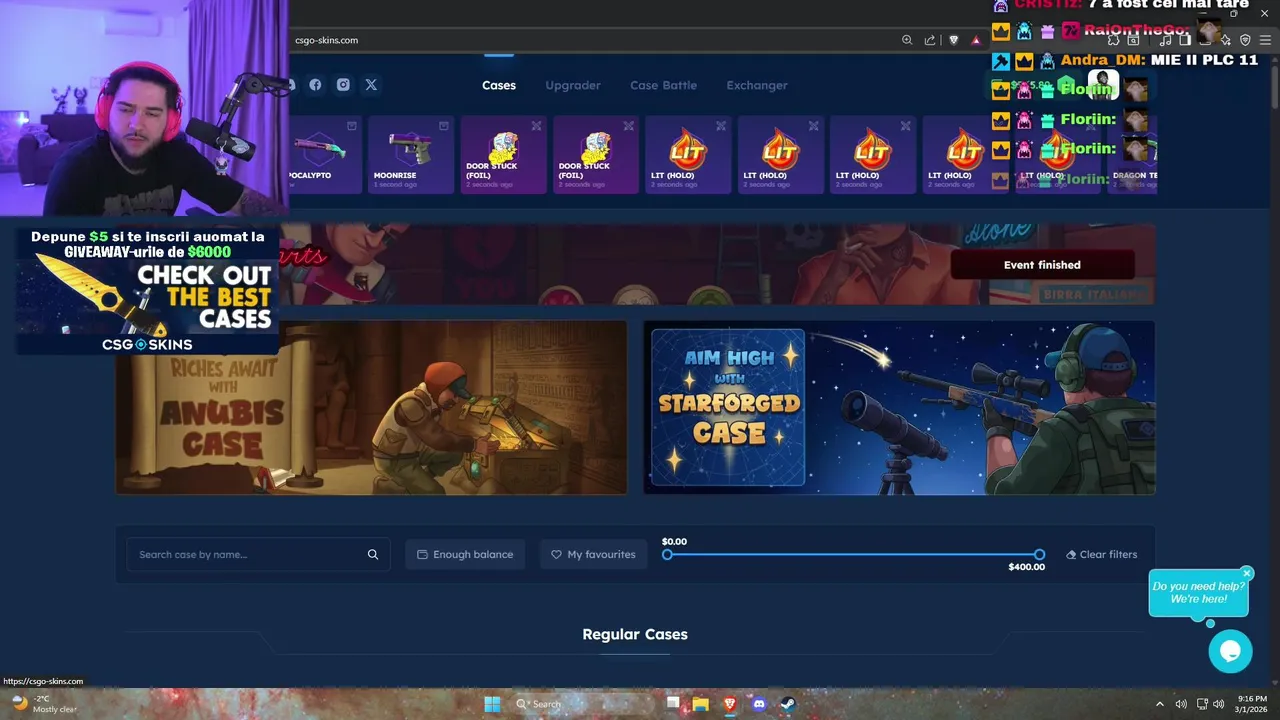Image resolution: width=1280 pixels, height=720 pixels.
Task: Click the Event finished button
Action: tap(1042, 265)
